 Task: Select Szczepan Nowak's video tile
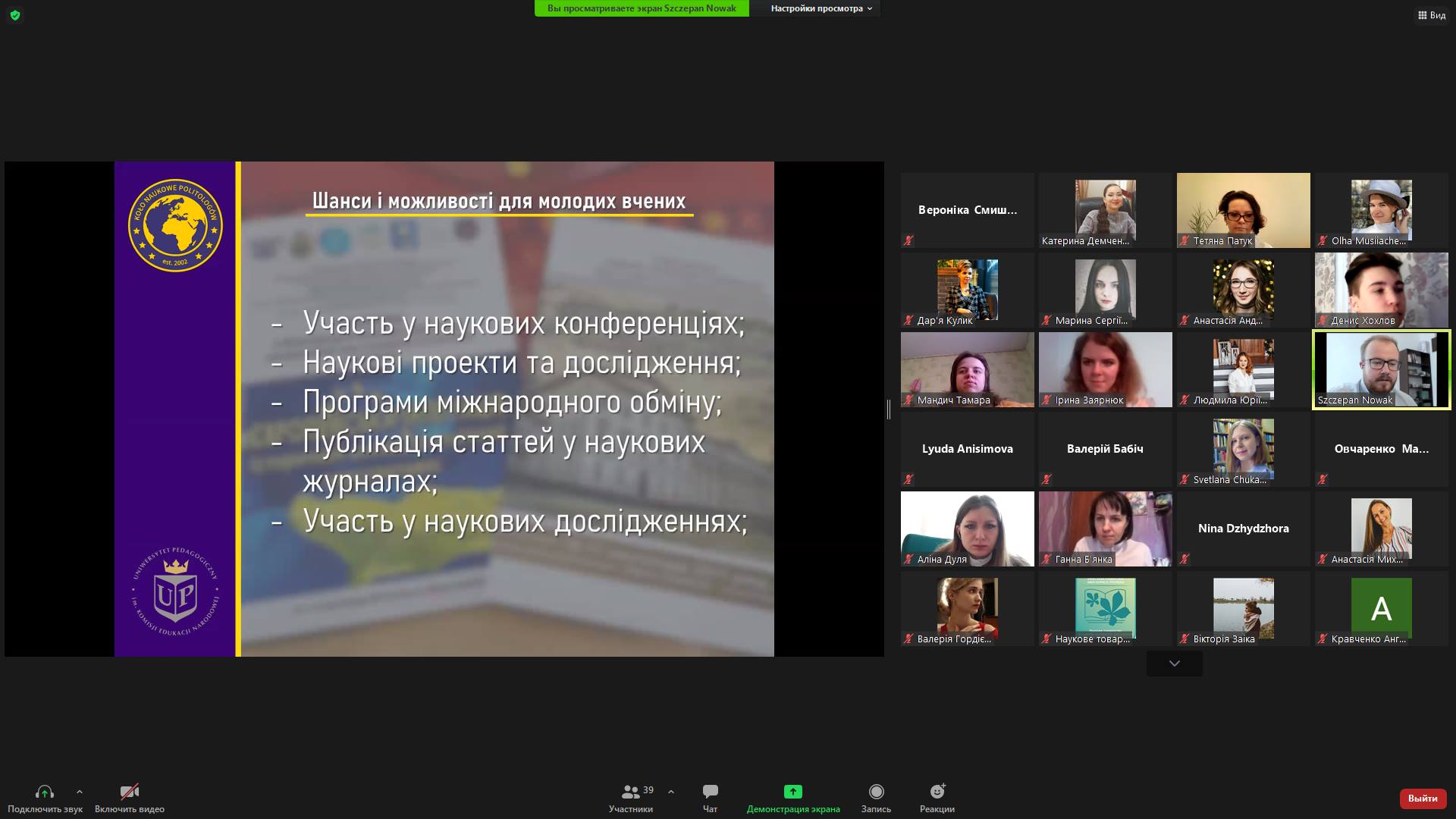click(x=1381, y=369)
